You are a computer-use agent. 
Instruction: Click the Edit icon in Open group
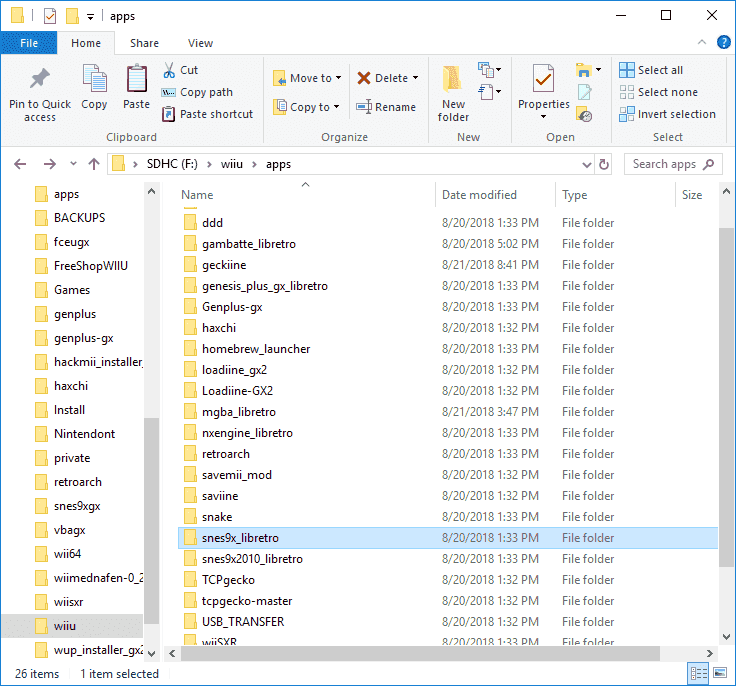585,92
